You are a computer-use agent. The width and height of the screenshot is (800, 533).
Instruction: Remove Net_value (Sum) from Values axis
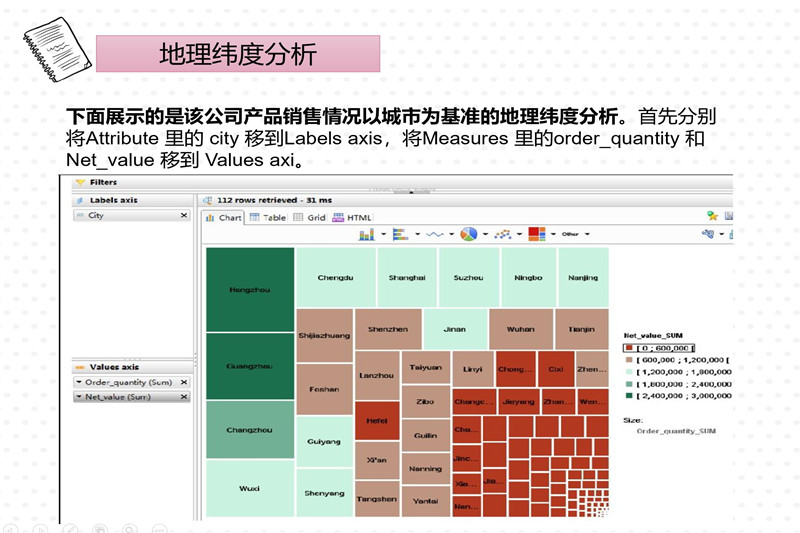point(183,397)
